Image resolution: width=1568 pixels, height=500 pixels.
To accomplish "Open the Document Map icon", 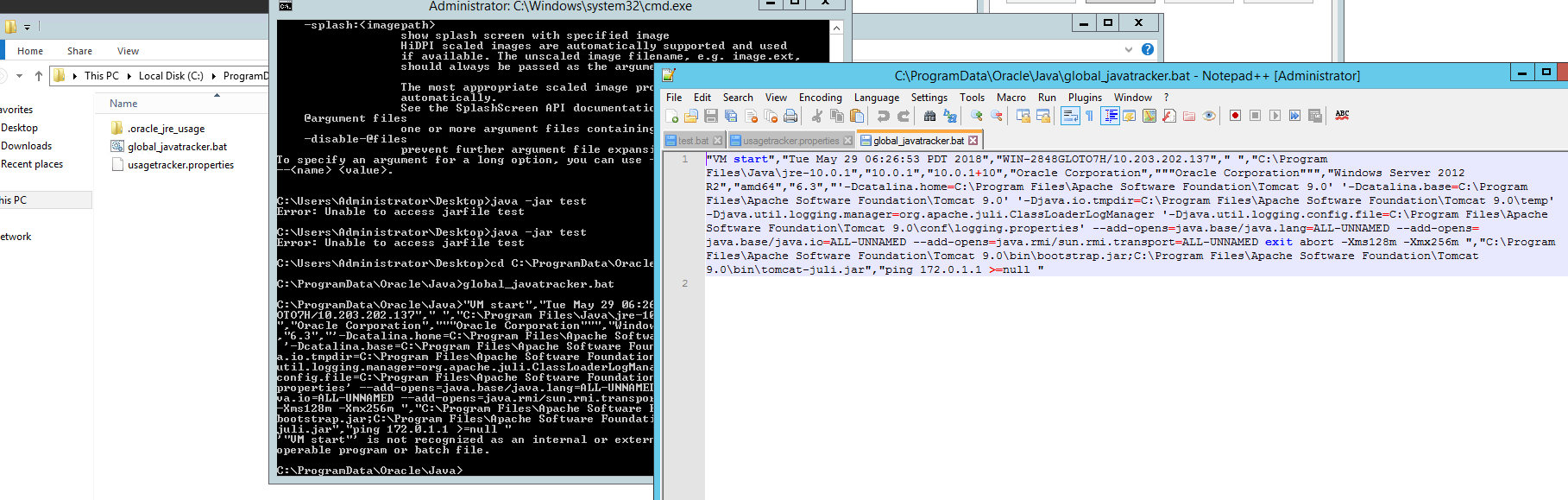I will [x=1149, y=116].
